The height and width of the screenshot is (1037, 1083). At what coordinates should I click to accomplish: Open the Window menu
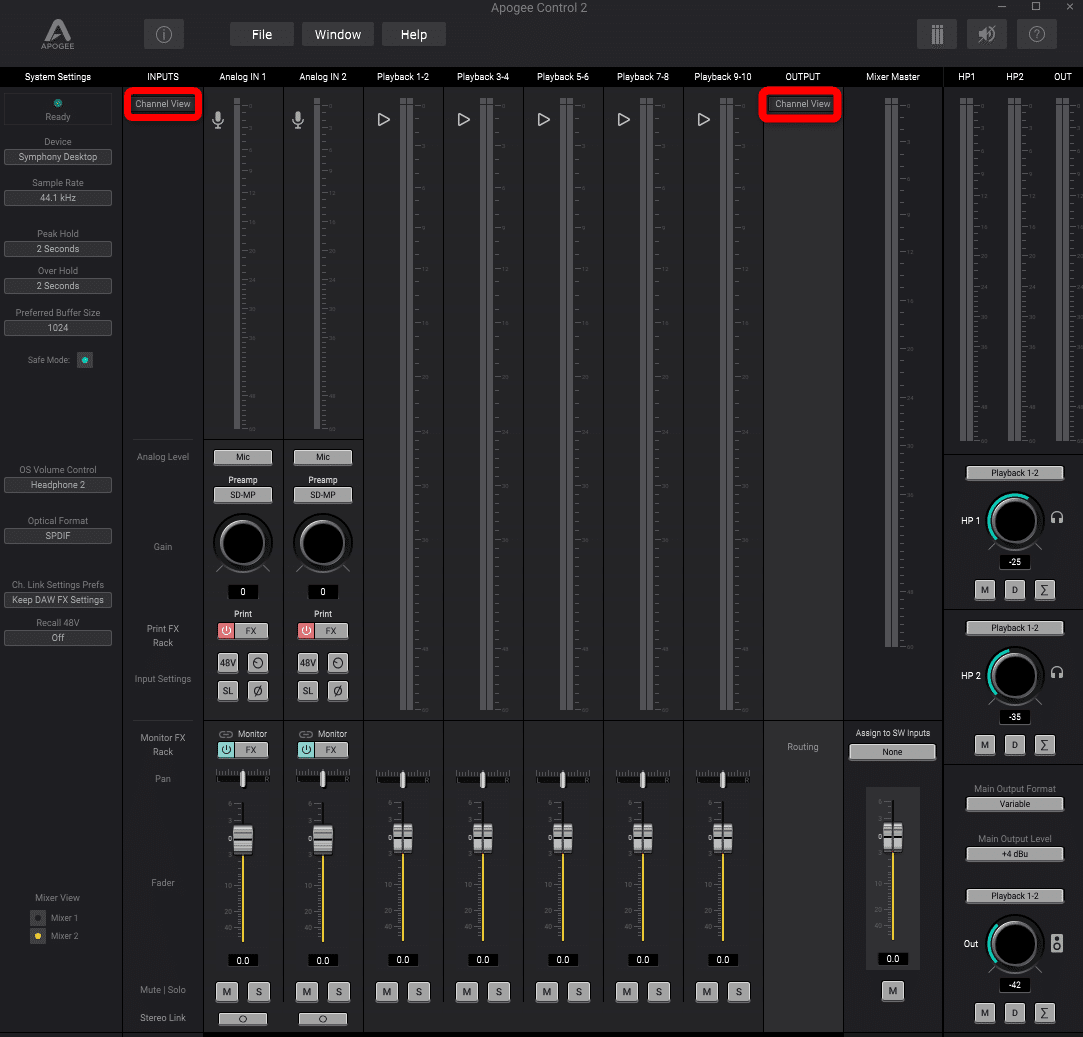click(337, 33)
